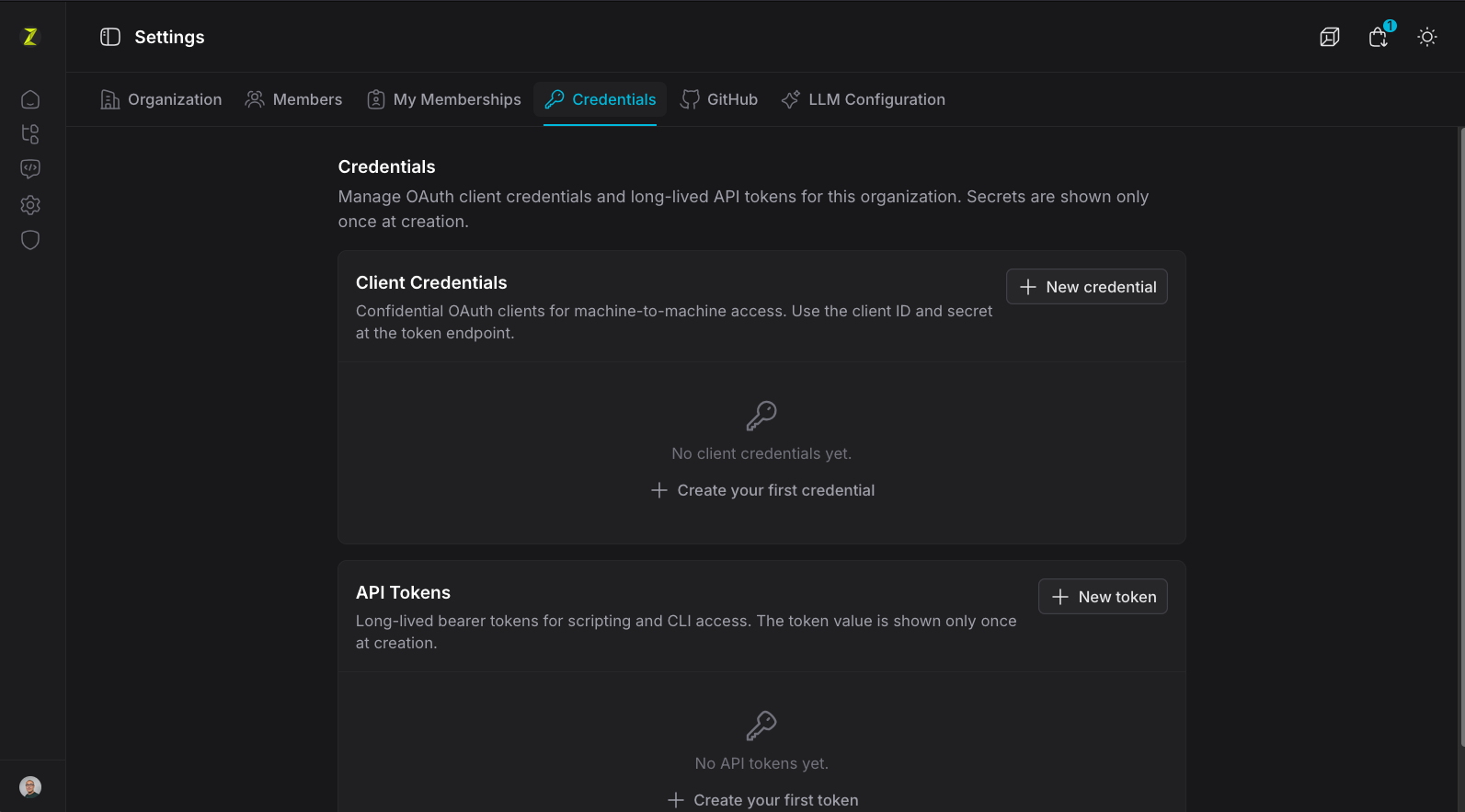Click the user avatar at sidebar bottom
Image resolution: width=1465 pixels, height=812 pixels.
pyautogui.click(x=30, y=787)
